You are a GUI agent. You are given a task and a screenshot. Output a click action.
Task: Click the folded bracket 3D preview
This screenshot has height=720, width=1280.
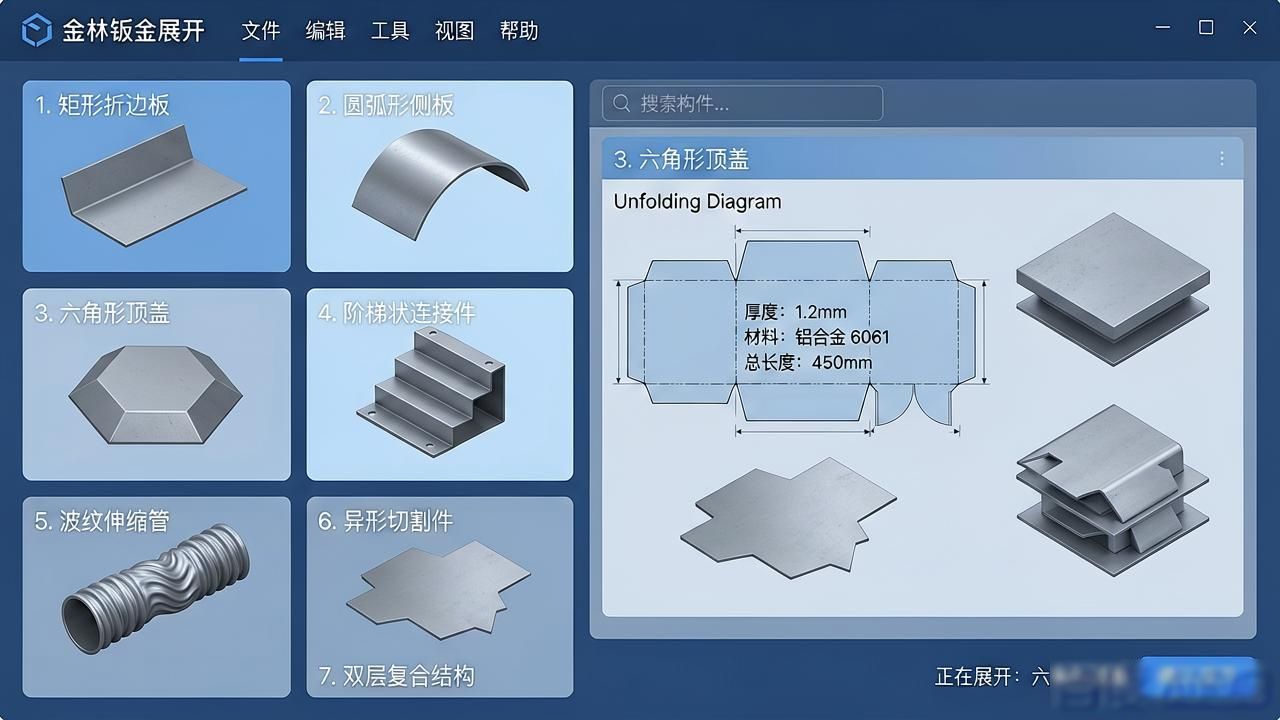click(1113, 490)
